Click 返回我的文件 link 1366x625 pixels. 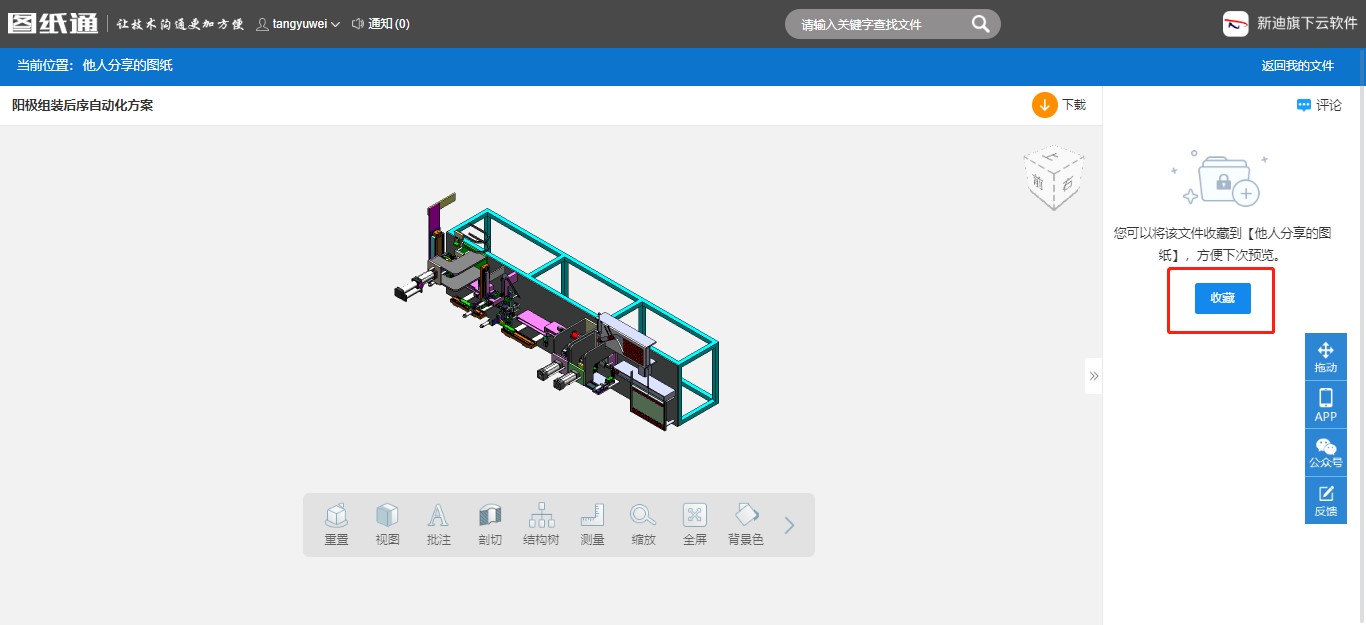coord(1297,66)
